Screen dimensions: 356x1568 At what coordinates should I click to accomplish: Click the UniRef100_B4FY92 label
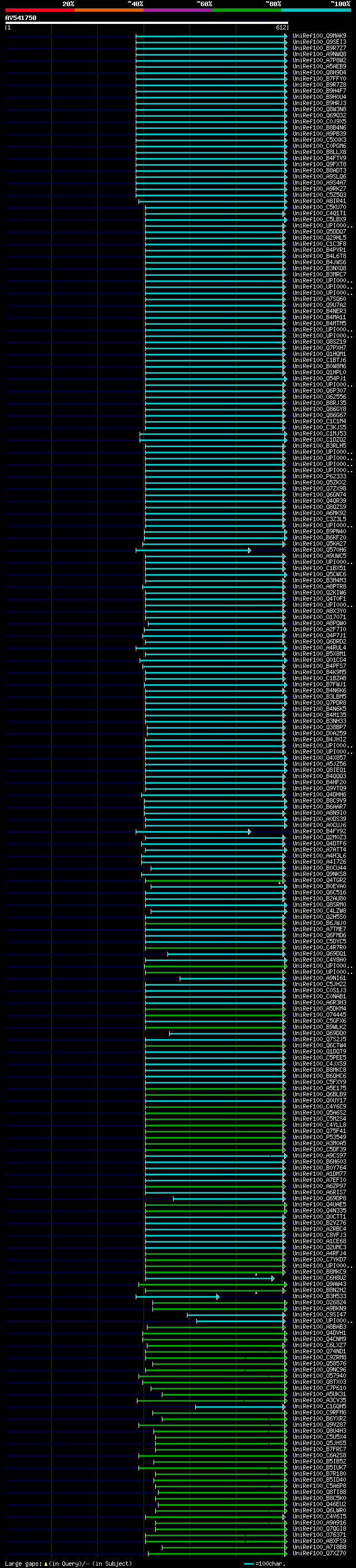pyautogui.click(x=319, y=831)
